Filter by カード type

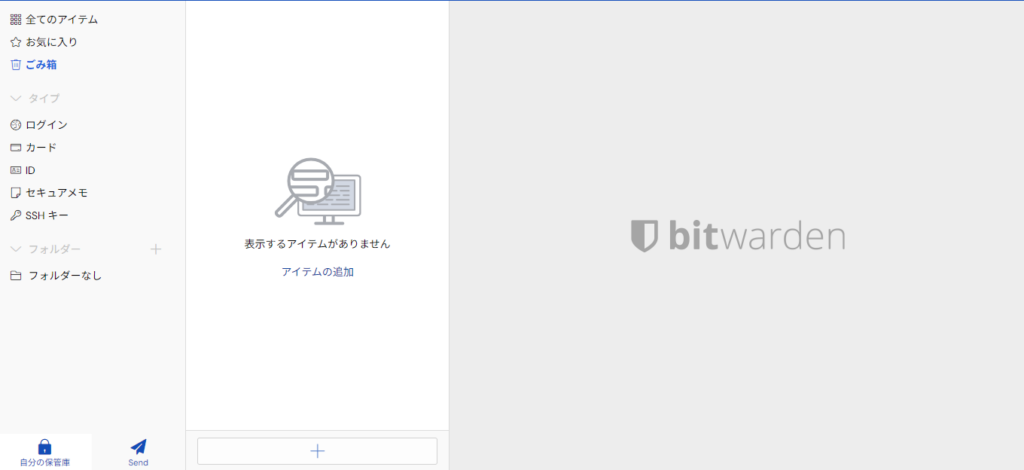[x=41, y=148]
